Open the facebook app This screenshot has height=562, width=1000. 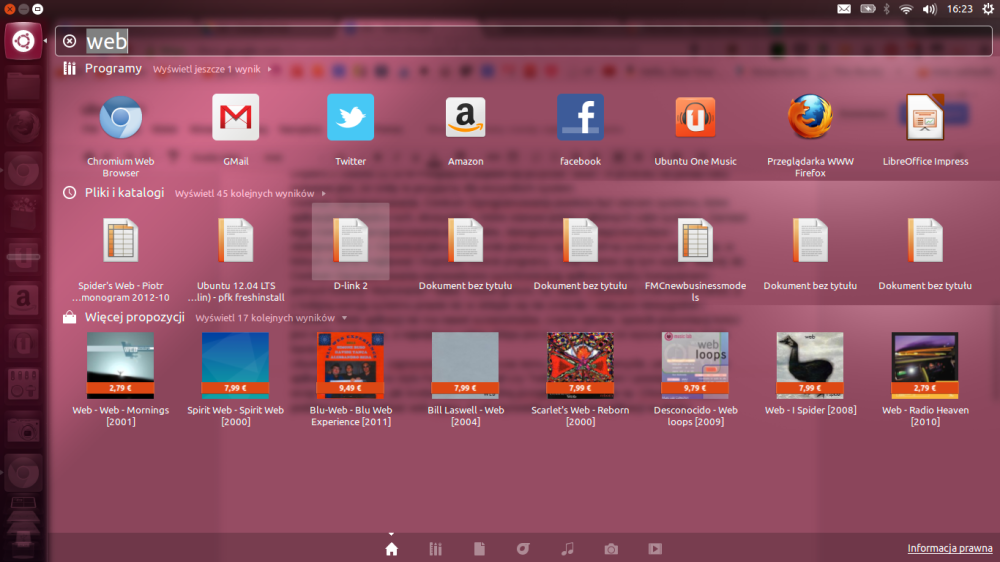(580, 117)
